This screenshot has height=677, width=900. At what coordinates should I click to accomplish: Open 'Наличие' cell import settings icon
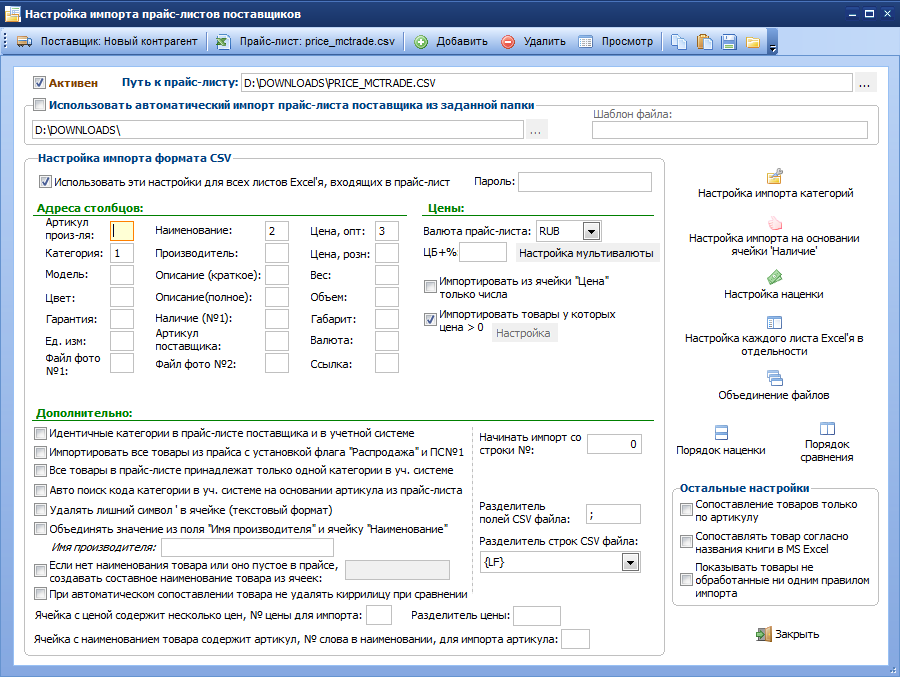(775, 223)
